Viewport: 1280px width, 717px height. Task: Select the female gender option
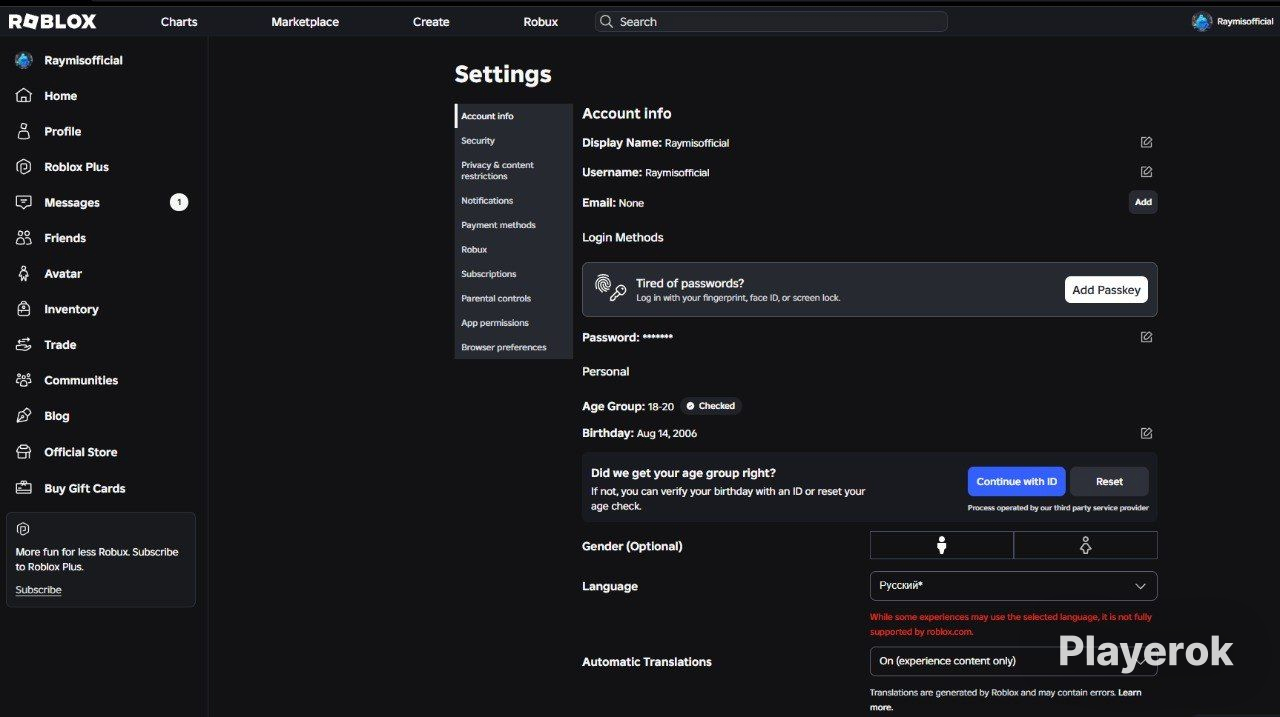tap(1085, 545)
